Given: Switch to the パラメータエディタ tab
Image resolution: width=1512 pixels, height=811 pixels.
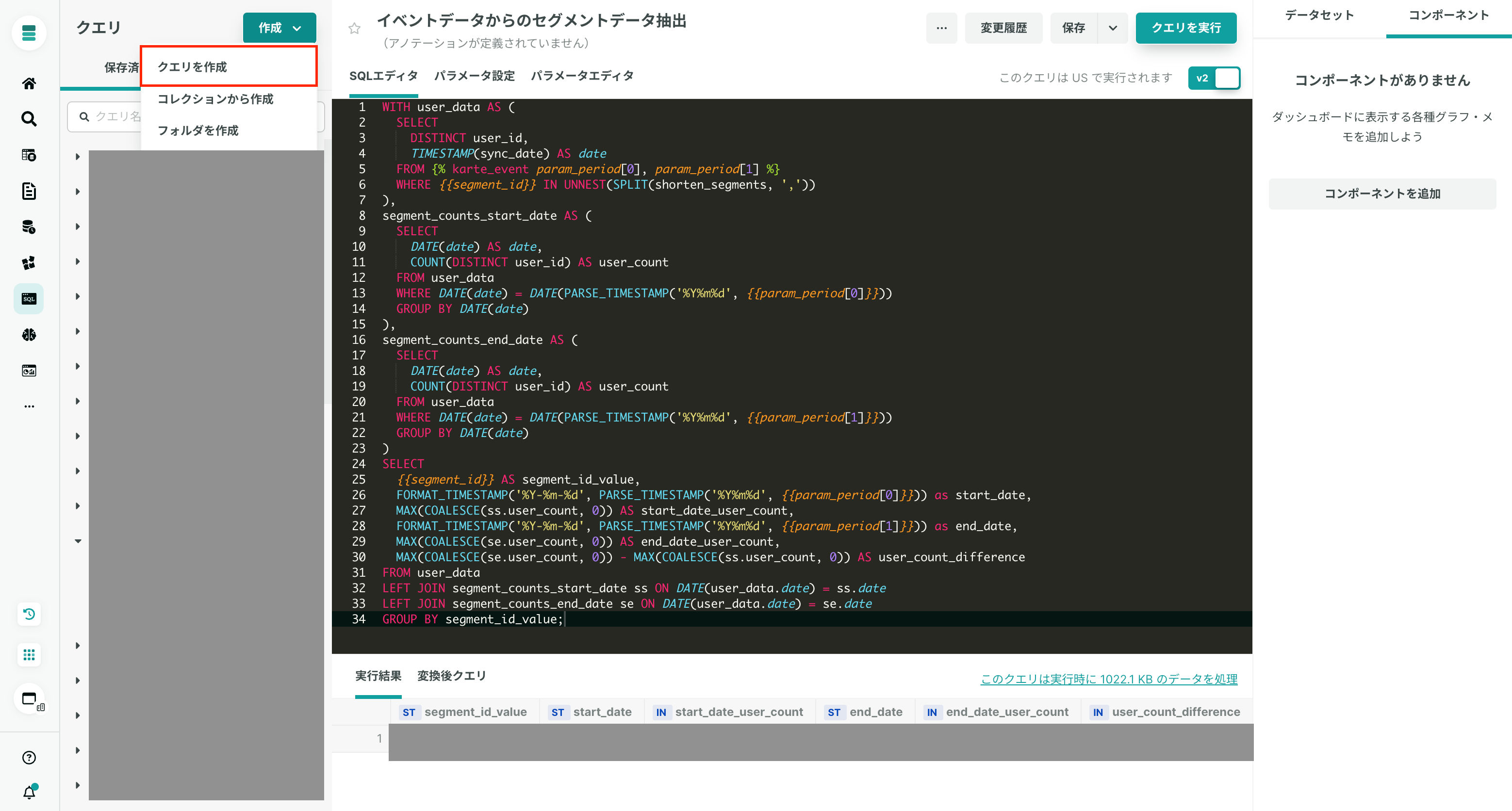Looking at the screenshot, I should 582,76.
